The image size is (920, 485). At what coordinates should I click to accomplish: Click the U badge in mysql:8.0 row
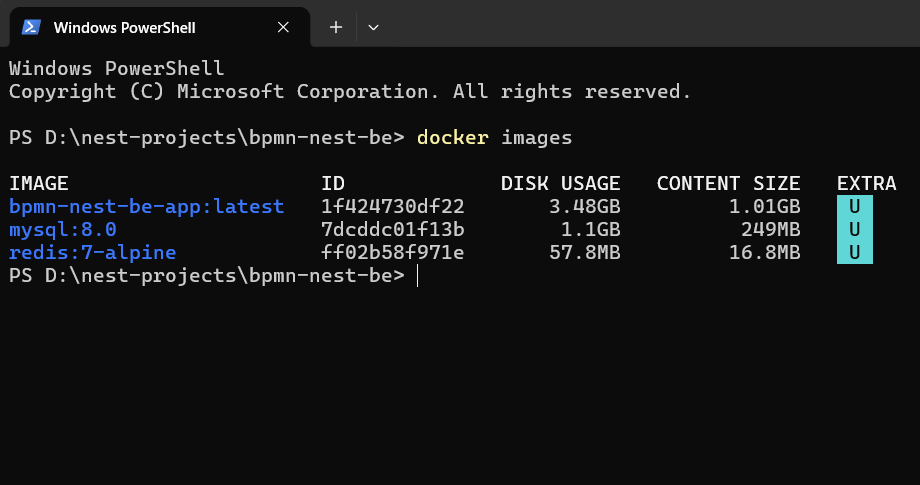click(x=854, y=229)
